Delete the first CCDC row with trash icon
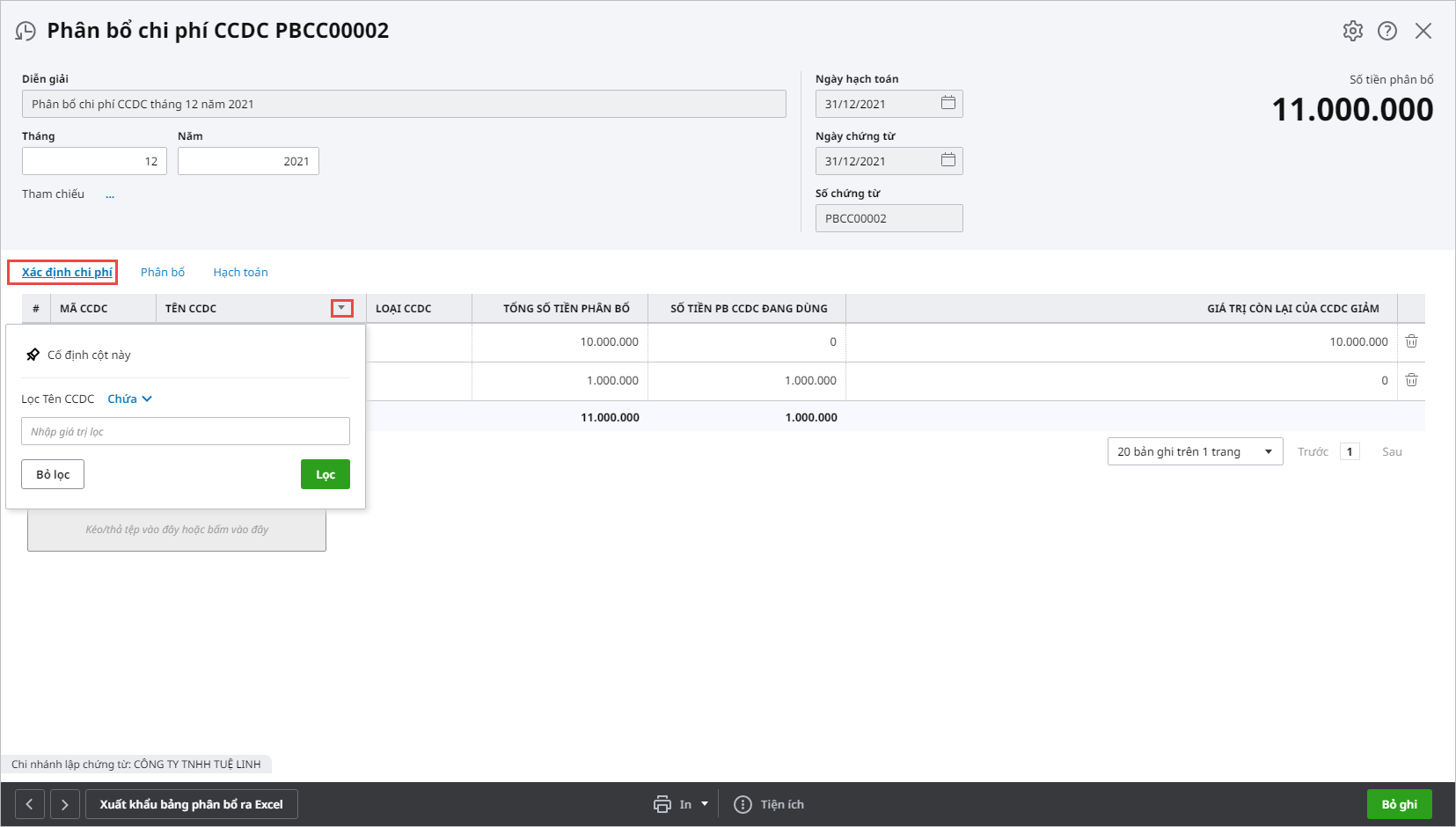The width and height of the screenshot is (1456, 827). [x=1411, y=341]
